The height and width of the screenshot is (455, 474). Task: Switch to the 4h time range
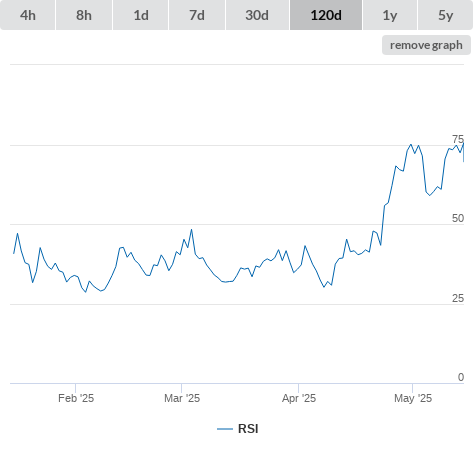[x=27, y=15]
